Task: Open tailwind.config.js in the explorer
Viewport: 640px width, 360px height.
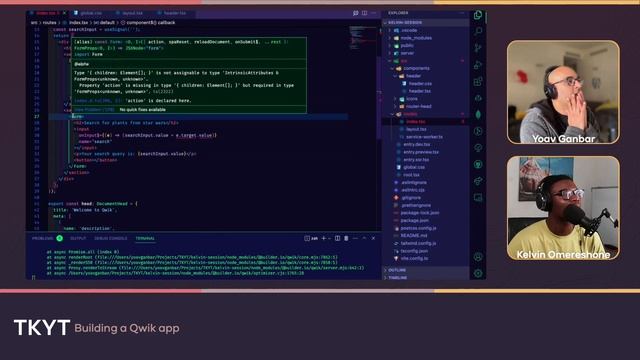Action: [x=418, y=243]
